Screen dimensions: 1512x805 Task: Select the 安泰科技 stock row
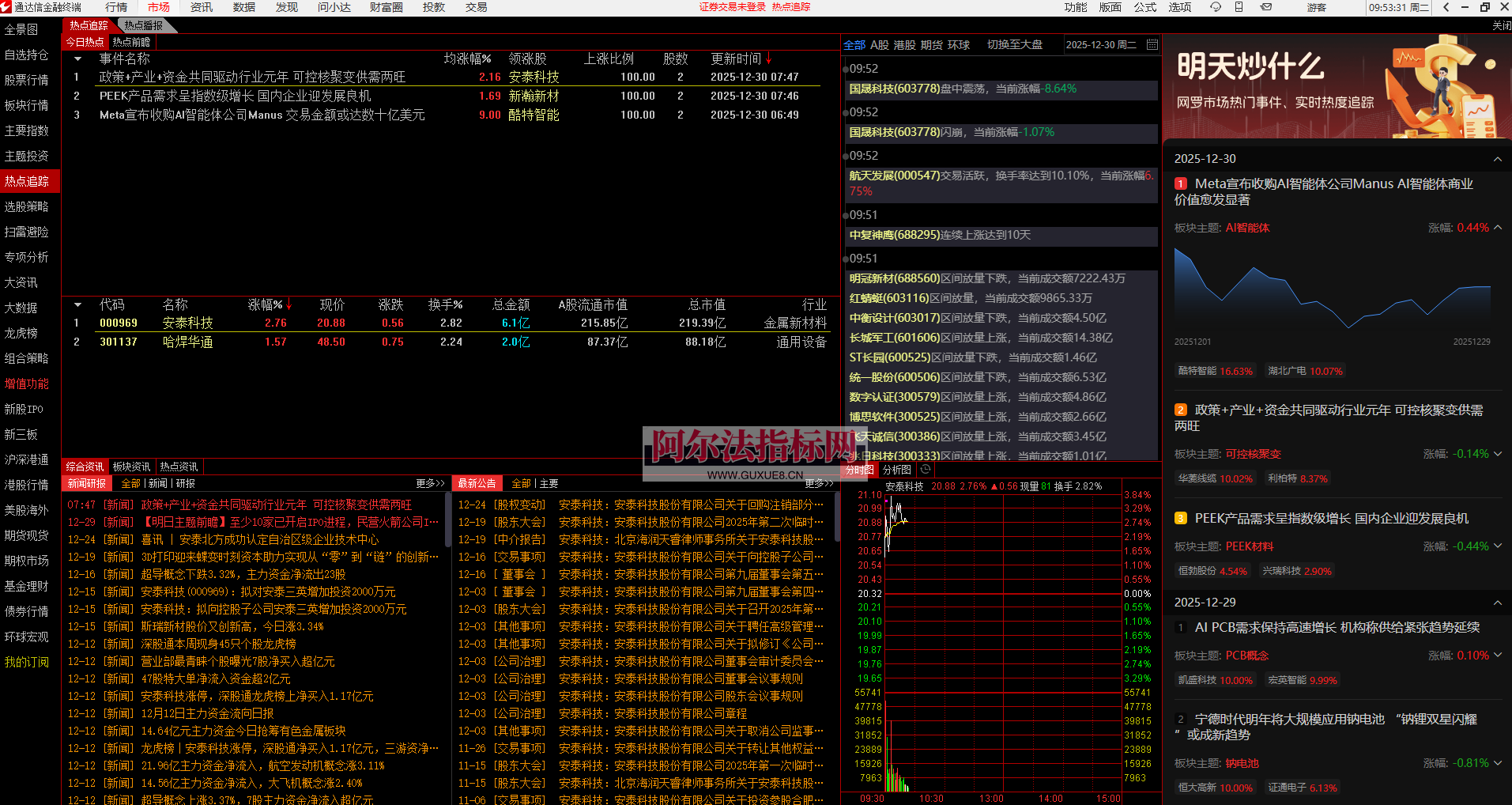tap(187, 323)
